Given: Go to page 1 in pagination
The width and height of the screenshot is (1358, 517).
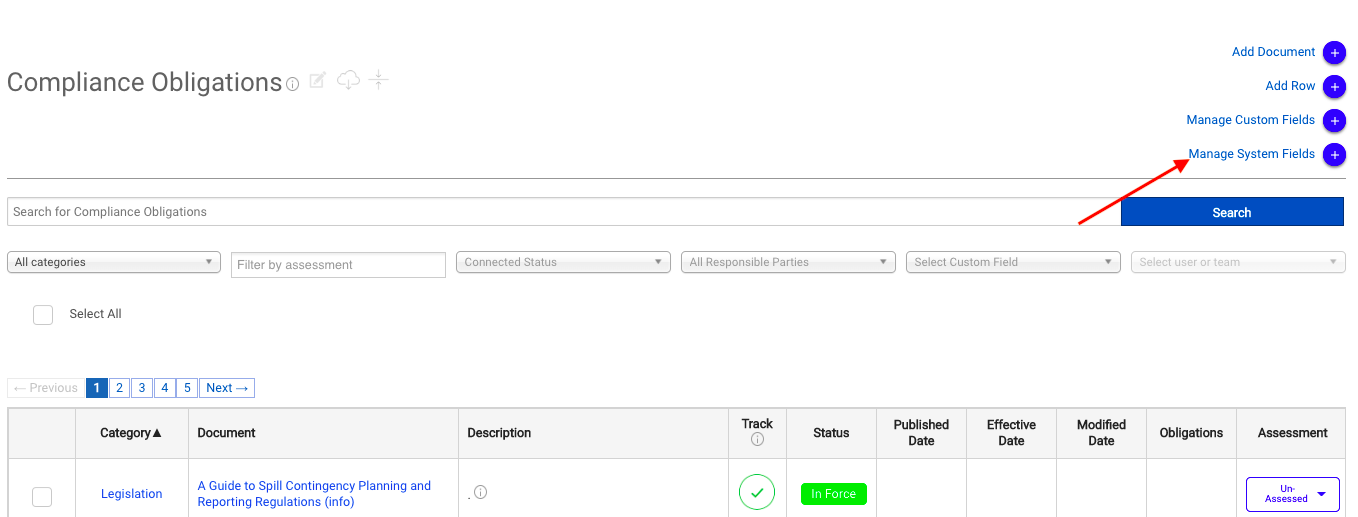Looking at the screenshot, I should [96, 388].
